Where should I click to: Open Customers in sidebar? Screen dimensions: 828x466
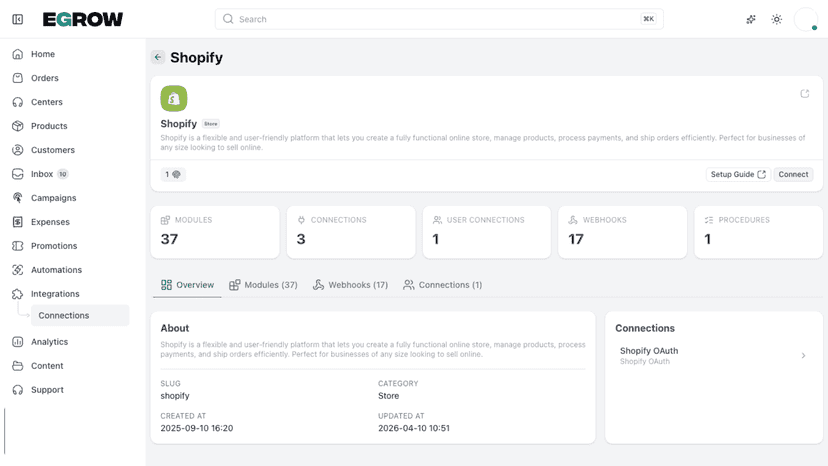[53, 150]
